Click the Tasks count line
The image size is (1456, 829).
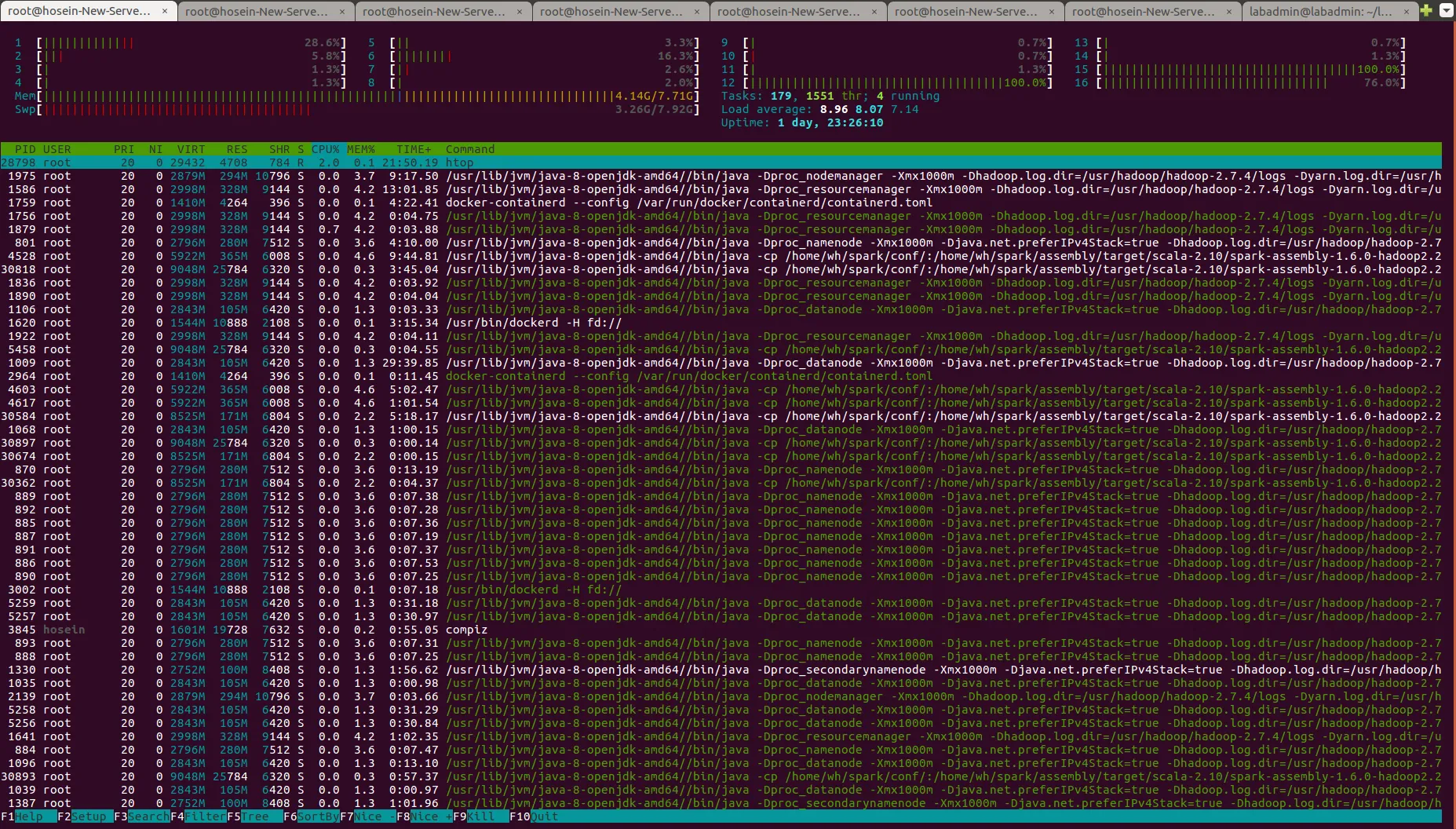830,96
